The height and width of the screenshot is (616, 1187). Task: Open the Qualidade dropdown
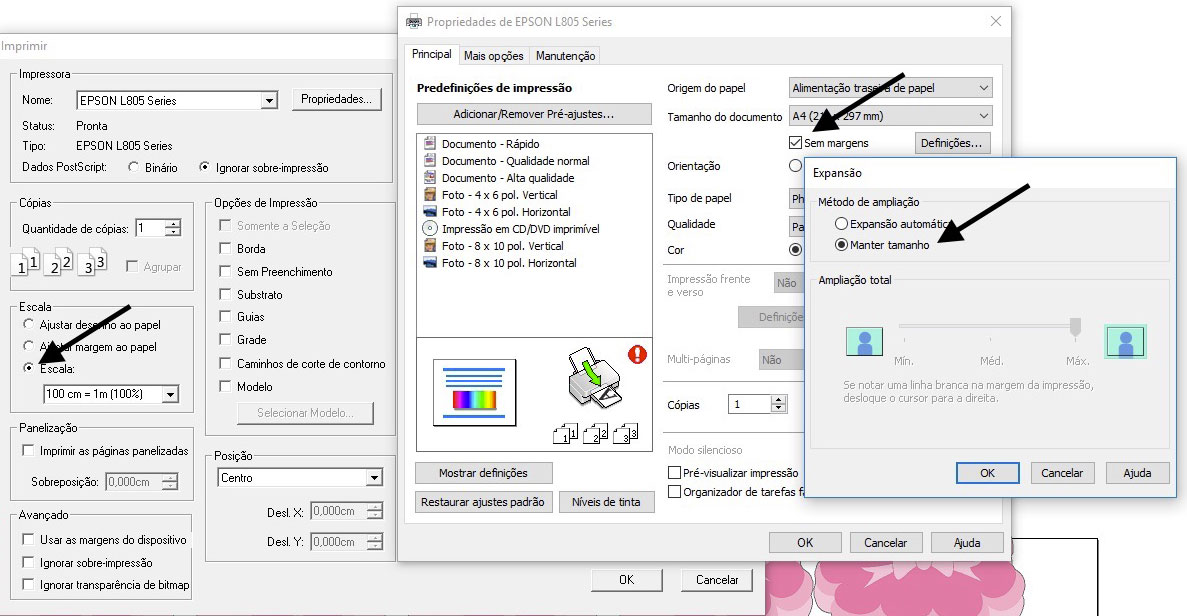(797, 226)
